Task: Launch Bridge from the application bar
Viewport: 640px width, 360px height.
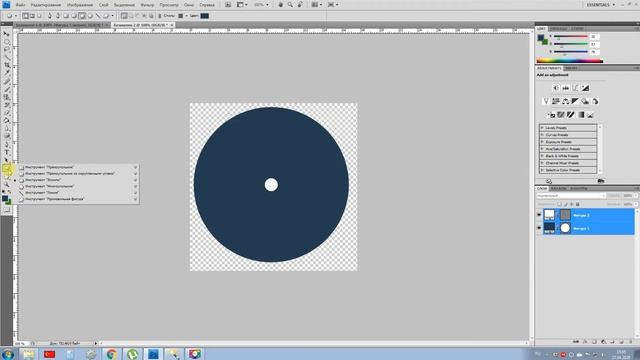Action: pos(228,5)
